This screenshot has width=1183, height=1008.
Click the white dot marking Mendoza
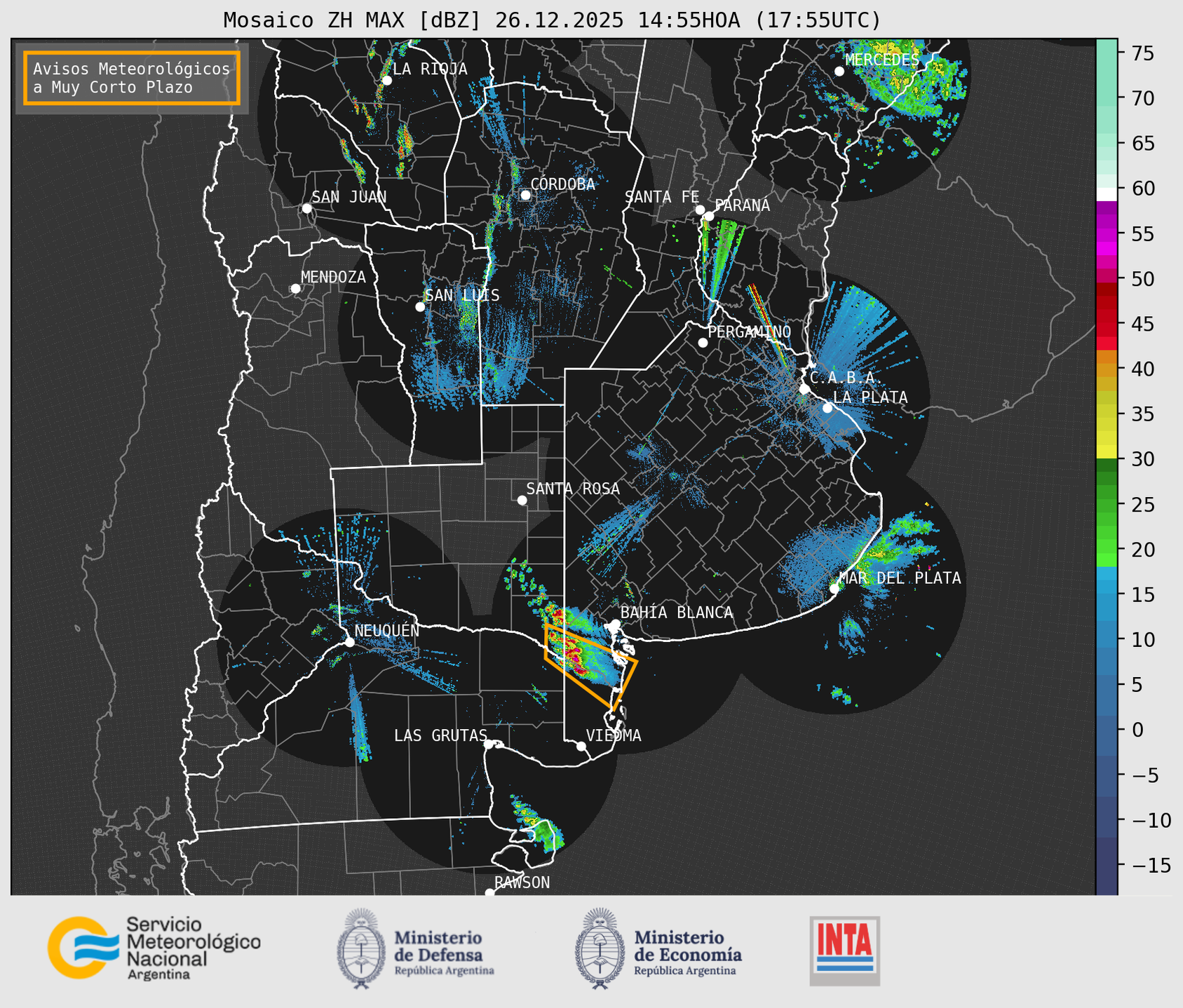pyautogui.click(x=295, y=288)
